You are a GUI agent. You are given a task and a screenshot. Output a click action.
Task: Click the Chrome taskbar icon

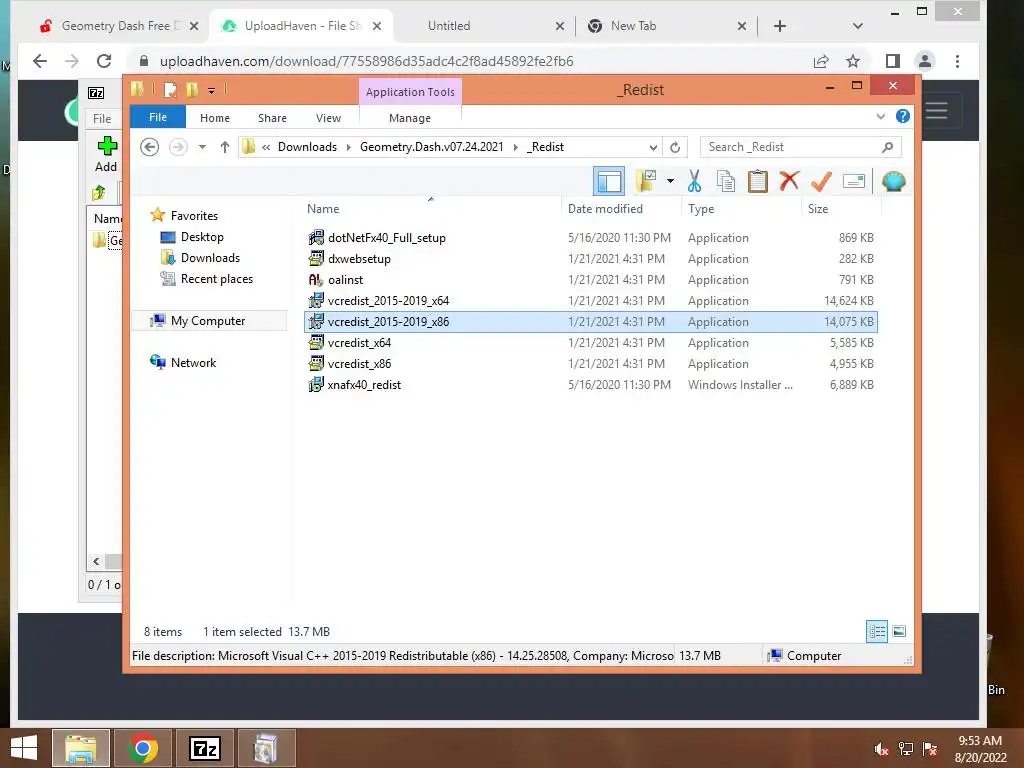coord(143,748)
